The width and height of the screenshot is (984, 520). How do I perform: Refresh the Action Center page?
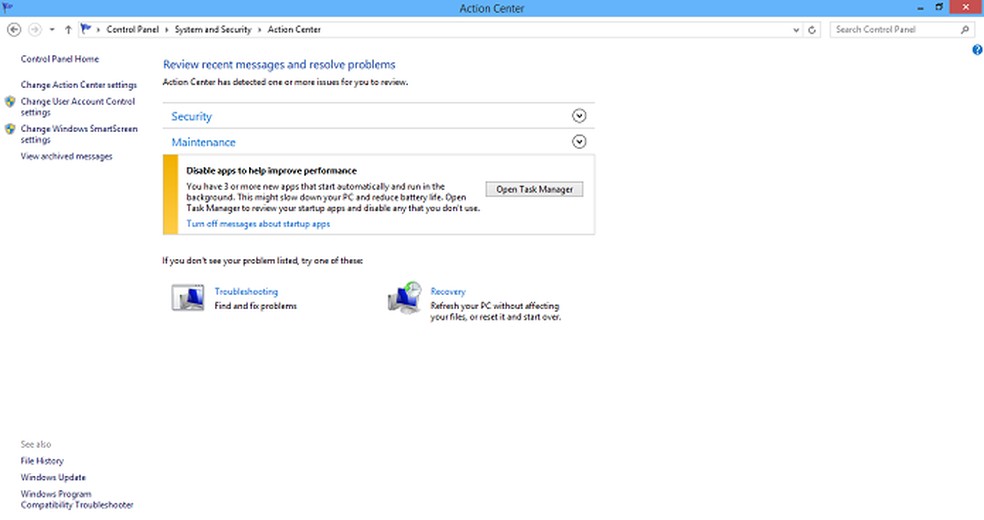point(812,29)
